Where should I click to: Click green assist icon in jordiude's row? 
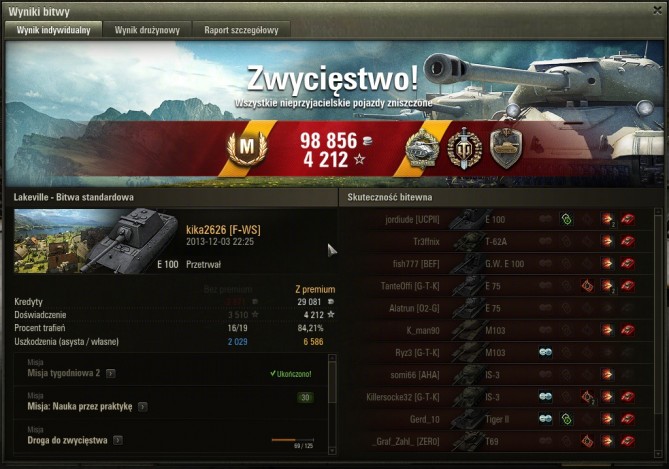pos(566,219)
